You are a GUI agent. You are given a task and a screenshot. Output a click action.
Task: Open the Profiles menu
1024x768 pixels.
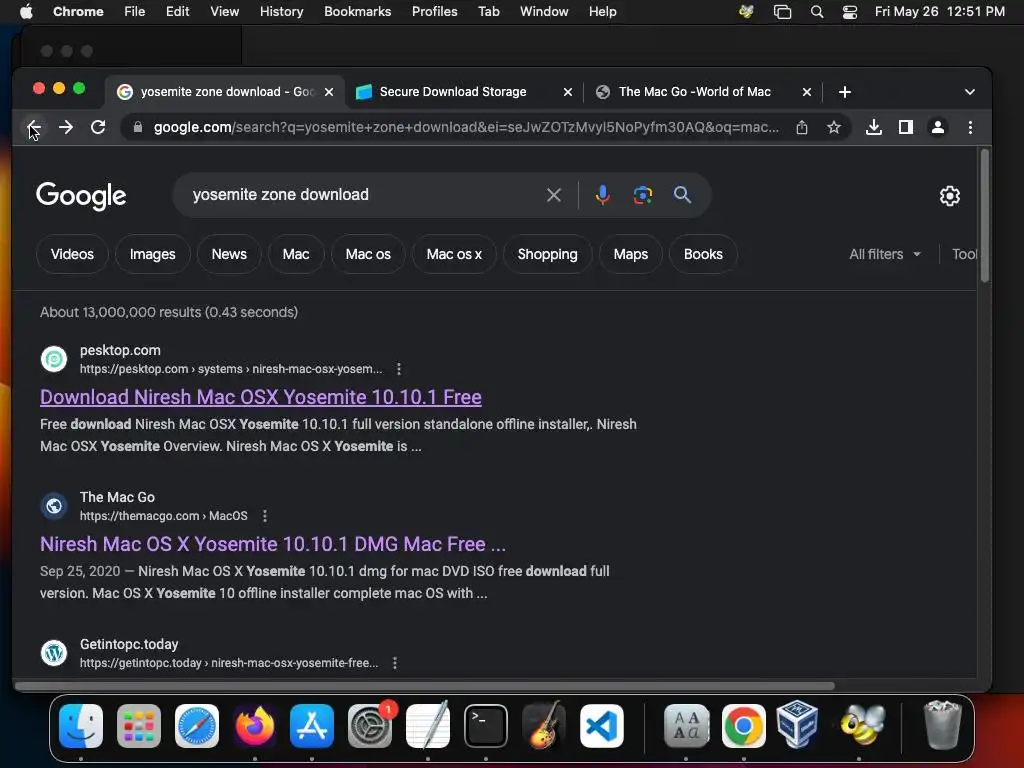(434, 12)
